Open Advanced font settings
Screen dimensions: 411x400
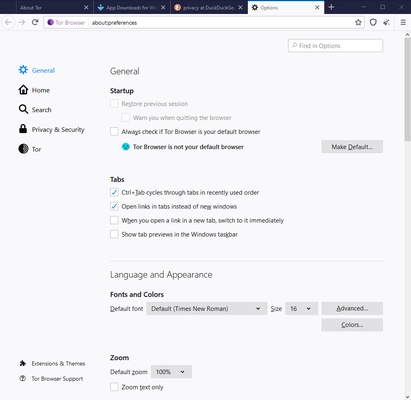(x=352, y=308)
